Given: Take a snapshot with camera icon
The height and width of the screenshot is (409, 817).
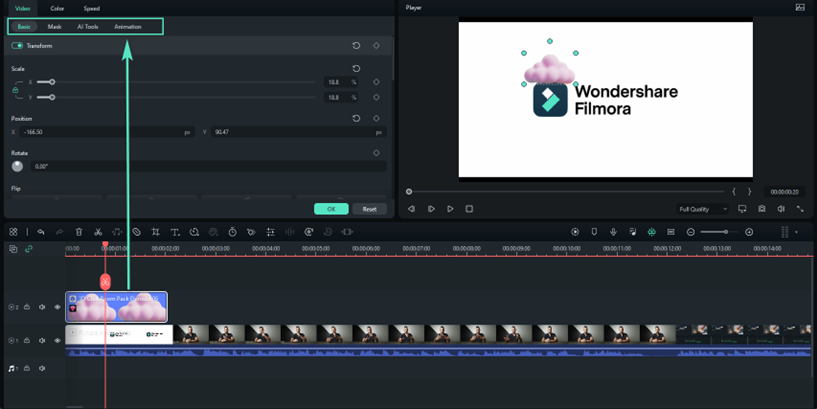Looking at the screenshot, I should point(762,208).
